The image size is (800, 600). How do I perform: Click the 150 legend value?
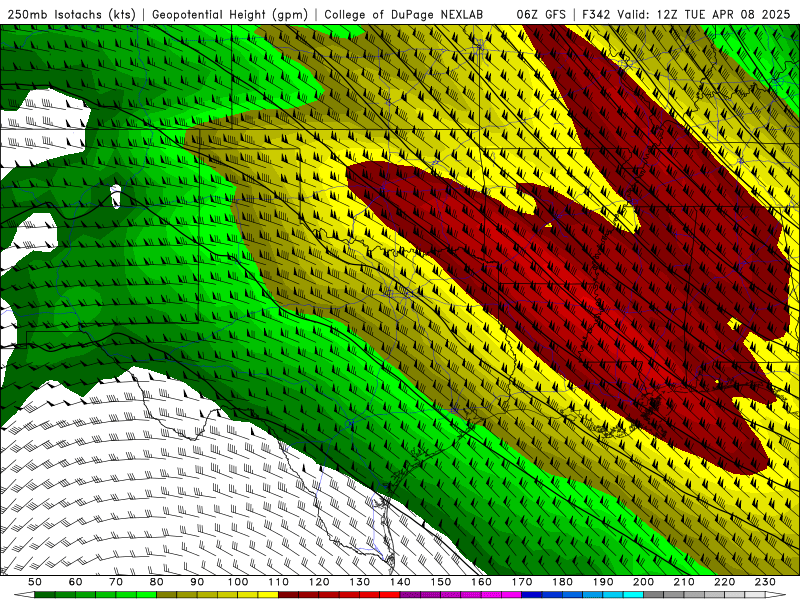(441, 582)
